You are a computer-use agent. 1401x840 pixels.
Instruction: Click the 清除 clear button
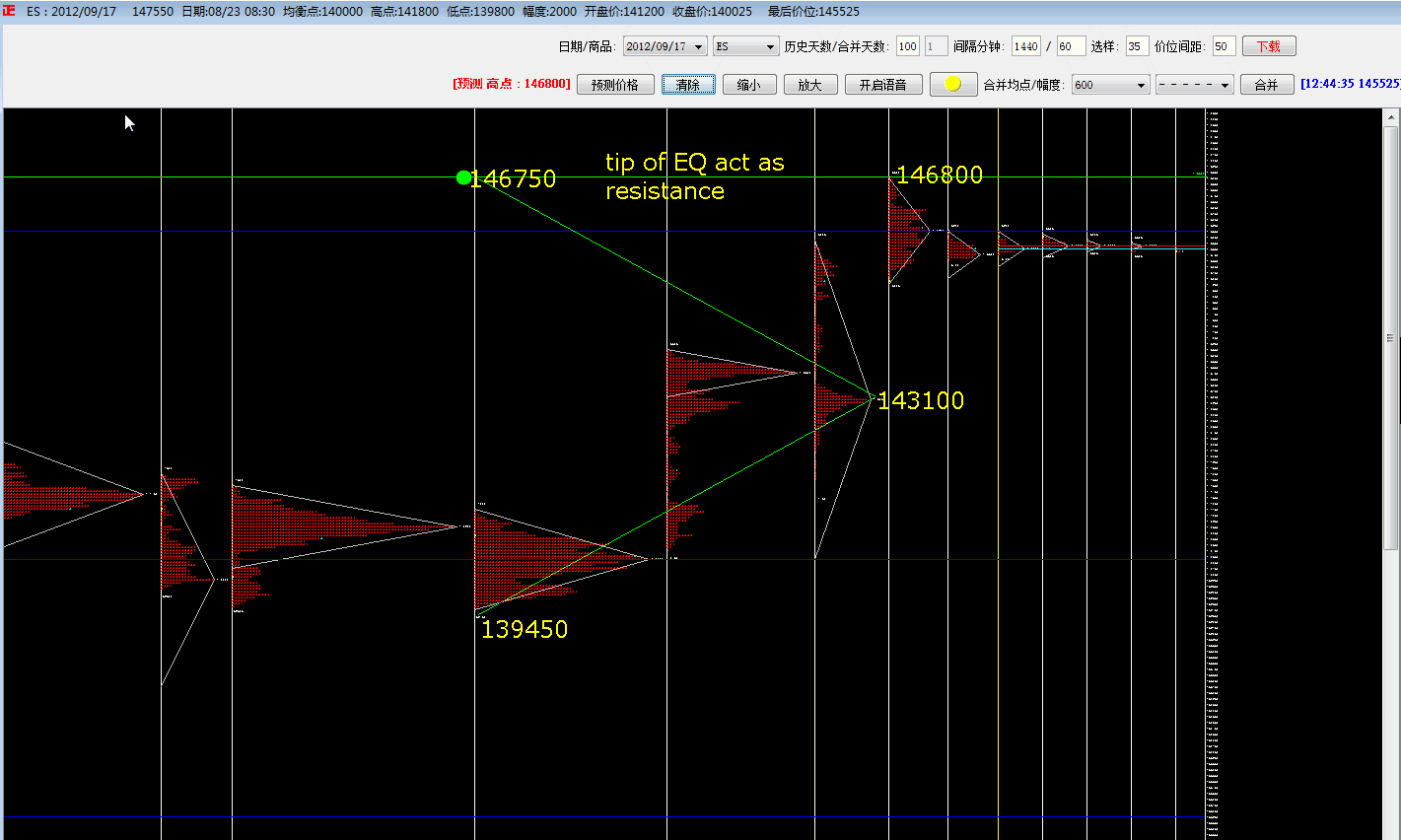(688, 85)
